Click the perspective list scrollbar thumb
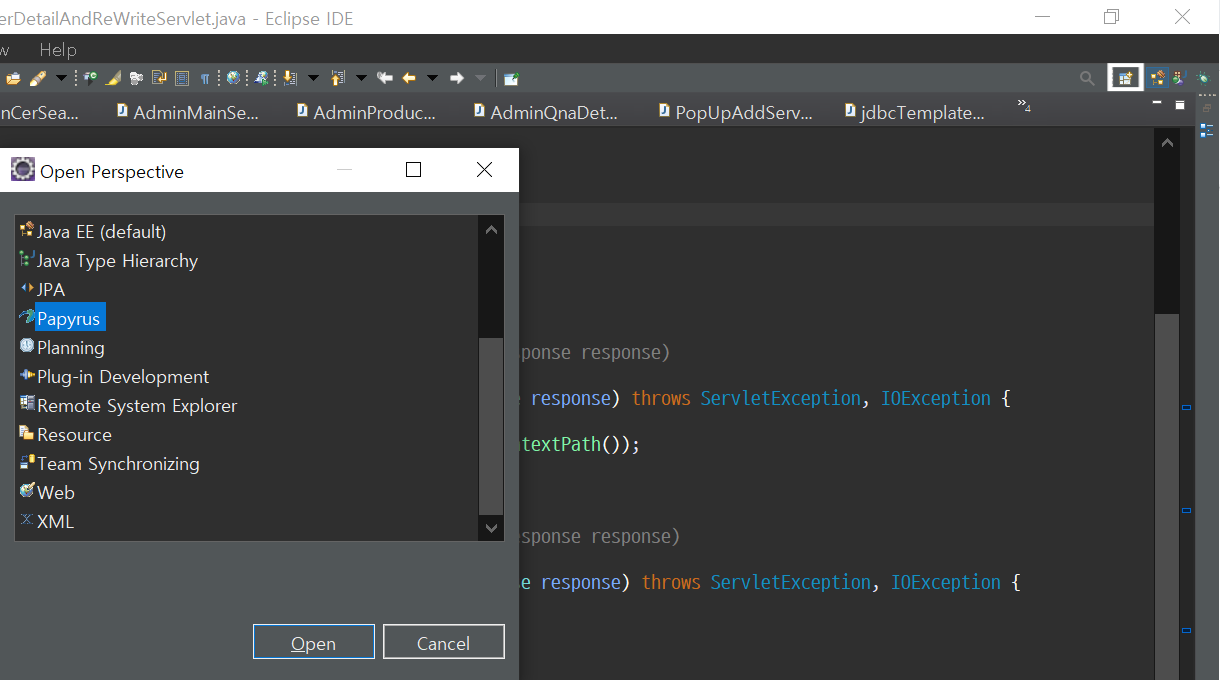The height and width of the screenshot is (680, 1220). 491,425
